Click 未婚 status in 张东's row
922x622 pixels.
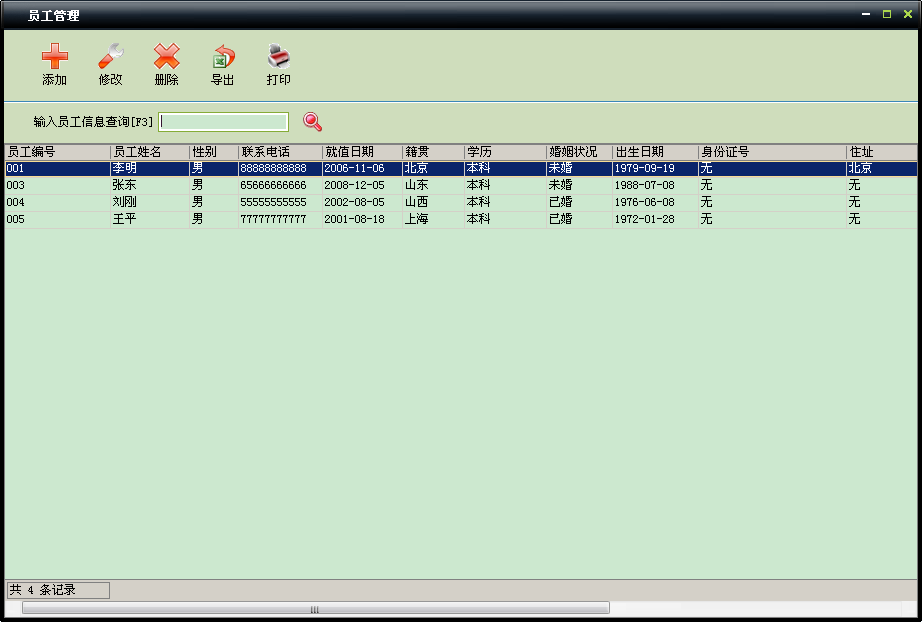click(560, 185)
